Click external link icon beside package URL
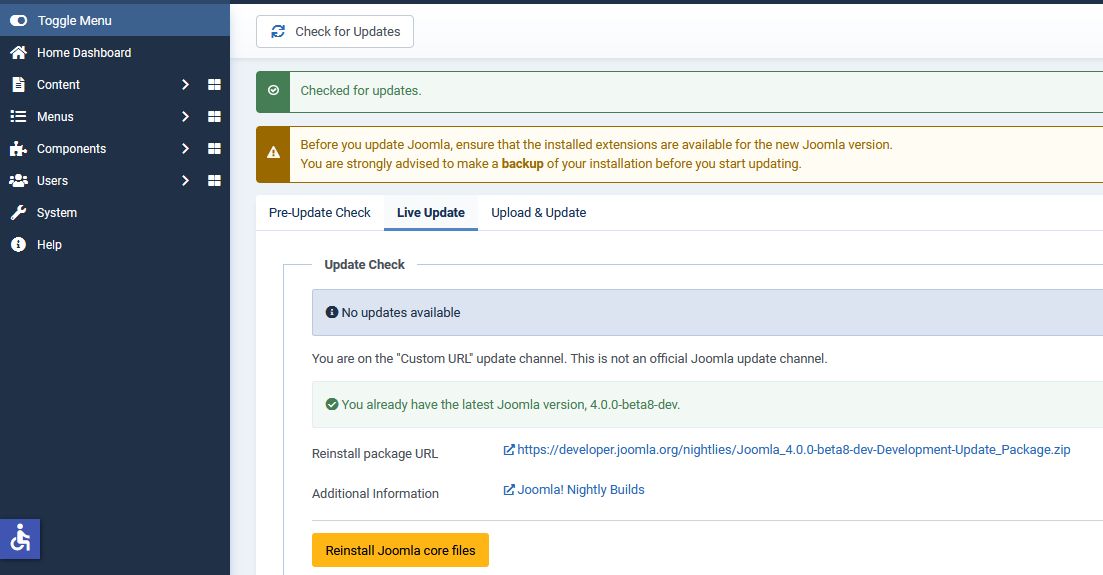This screenshot has height=575, width=1103. 509,450
